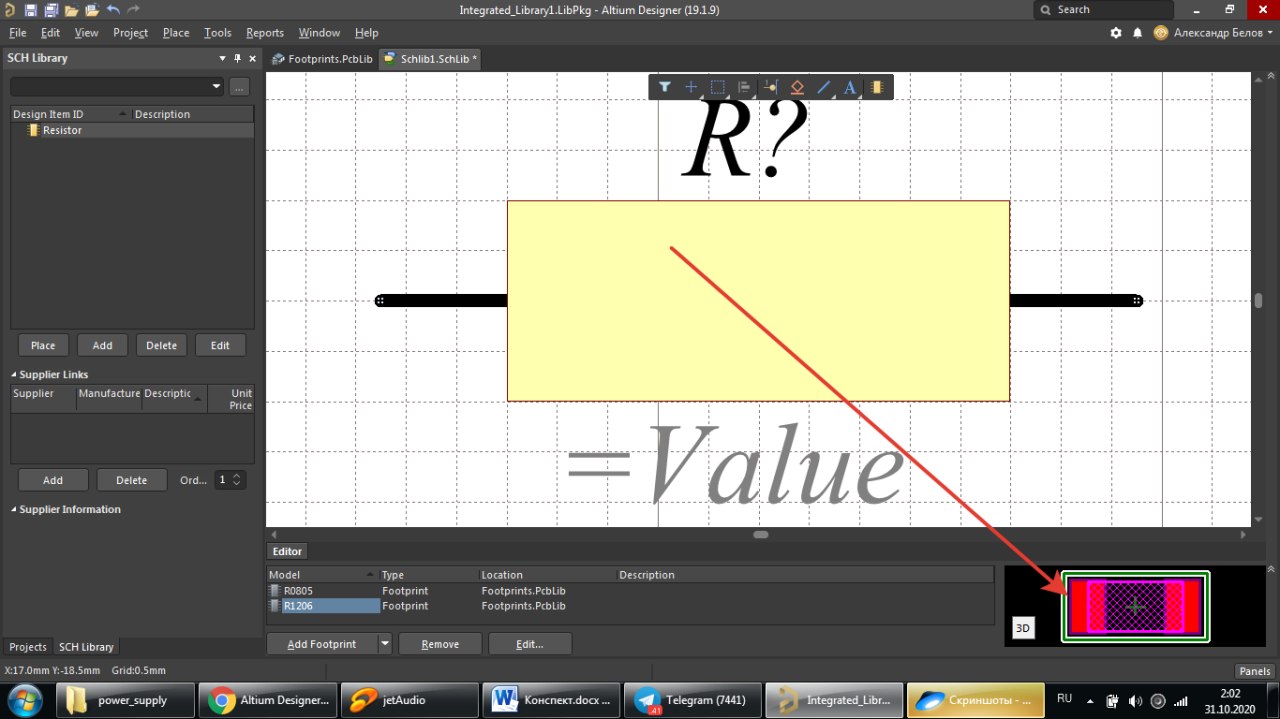The width and height of the screenshot is (1280, 719).
Task: Click the Align objects tool
Action: coord(744,87)
